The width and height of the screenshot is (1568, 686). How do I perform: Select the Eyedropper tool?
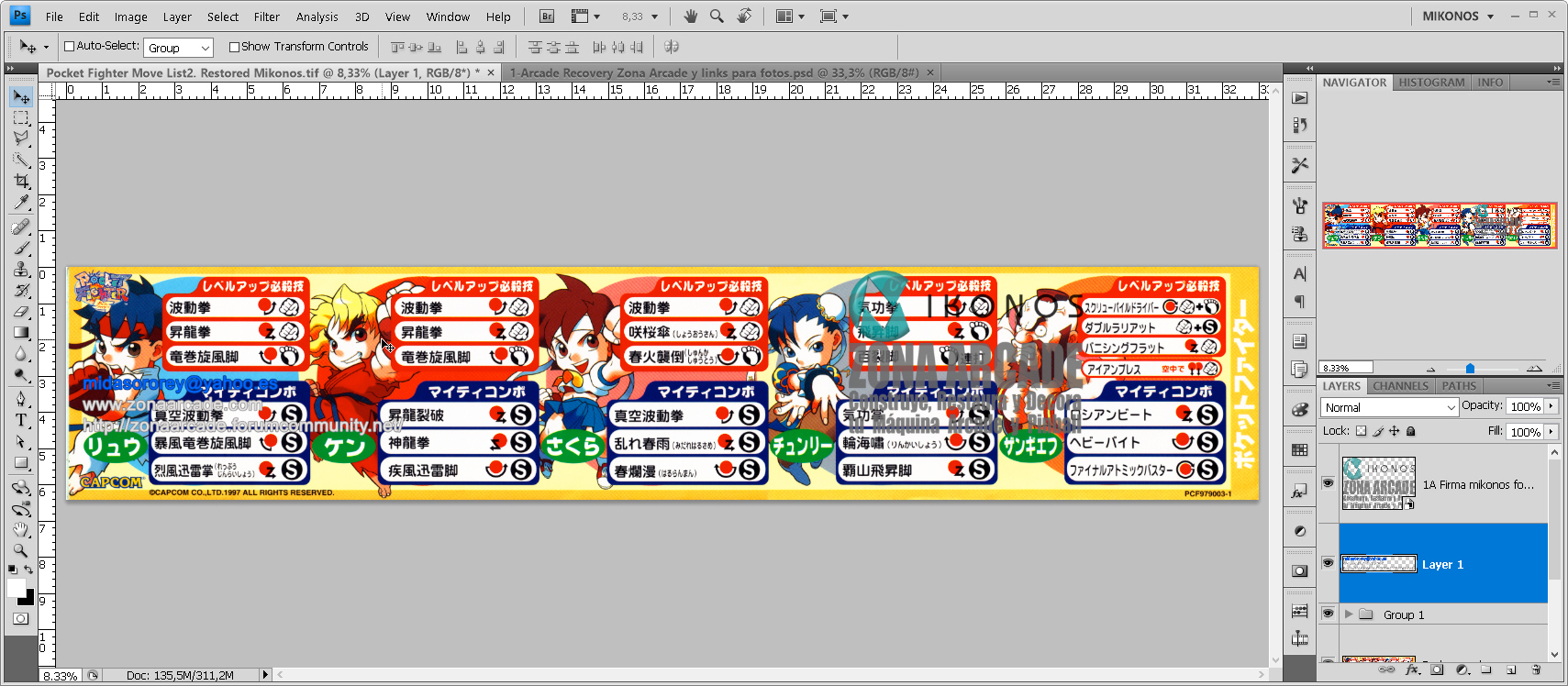(21, 203)
